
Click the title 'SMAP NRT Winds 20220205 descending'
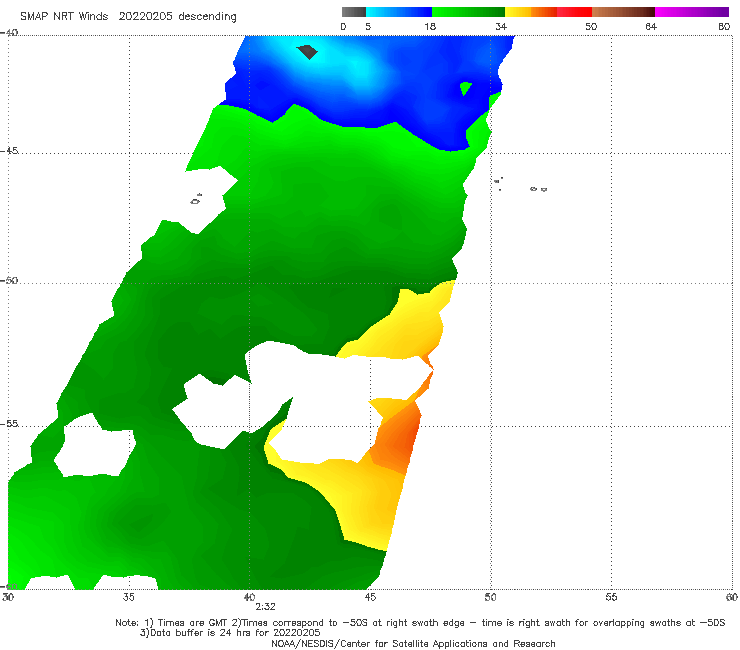click(x=128, y=16)
